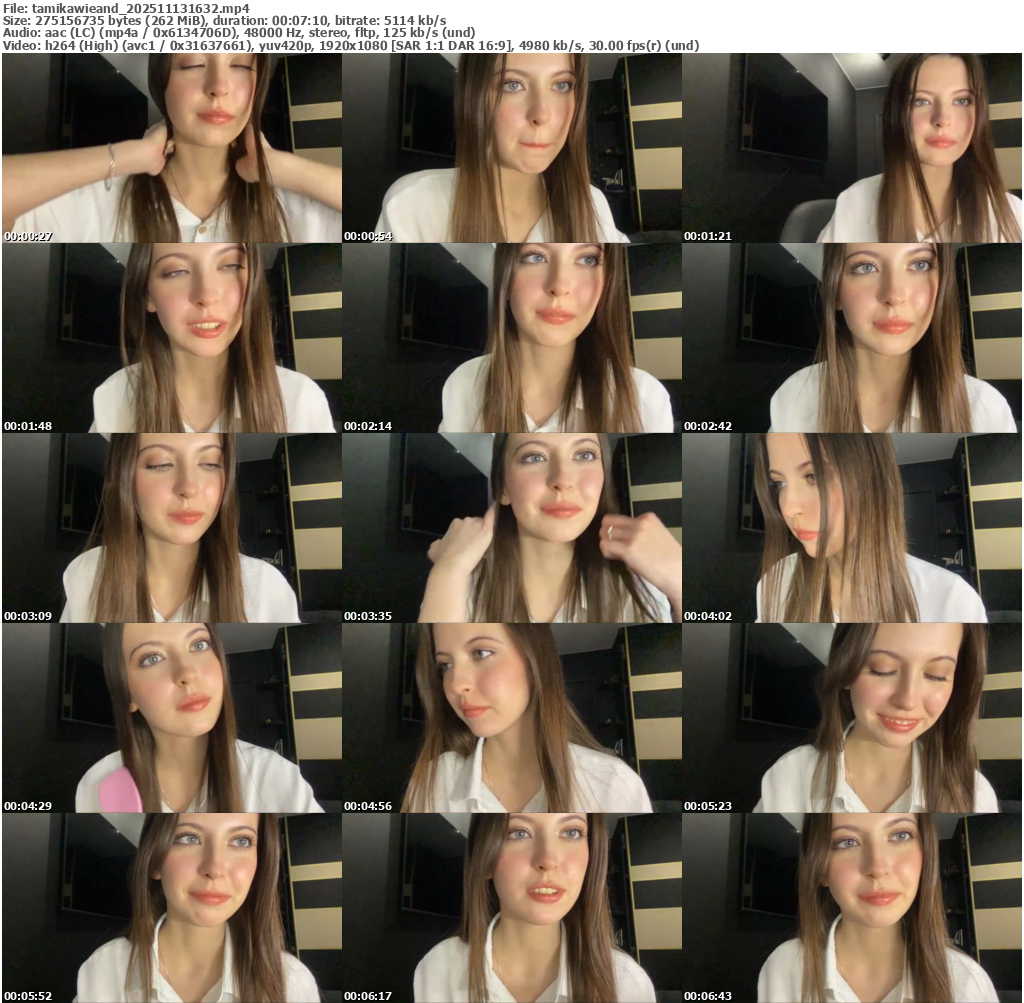Click the 00:01:21 video frame
1024x1003 pixels.
(x=852, y=148)
